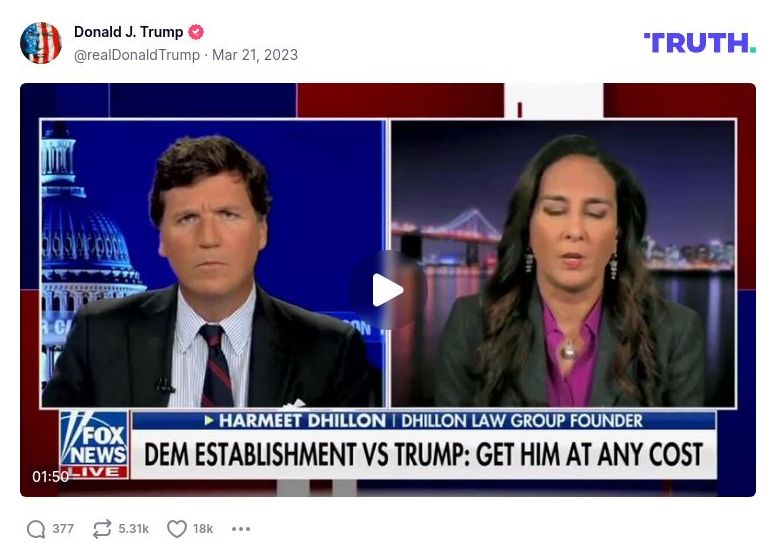Viewport: 777px width, 559px height.
Task: Click the DEM ESTABLISHMENT VS TRUMP headline banner
Action: [x=424, y=454]
